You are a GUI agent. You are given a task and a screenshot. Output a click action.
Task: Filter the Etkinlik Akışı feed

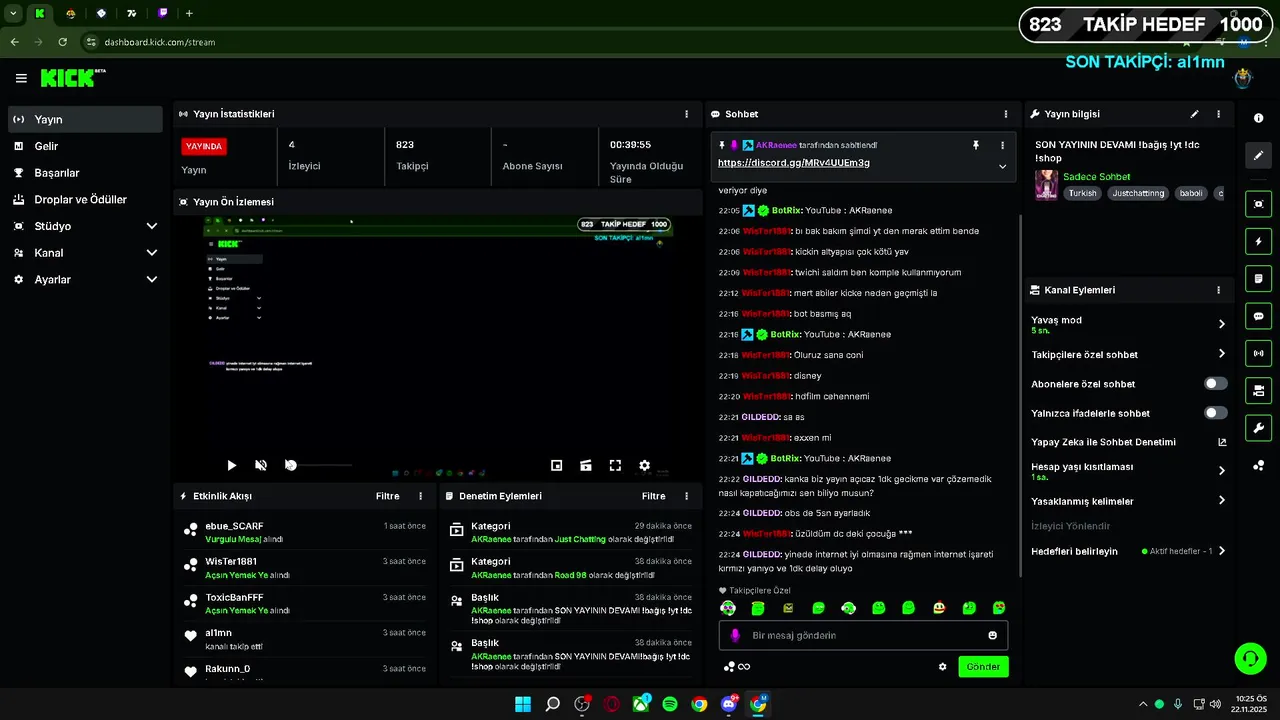click(387, 496)
